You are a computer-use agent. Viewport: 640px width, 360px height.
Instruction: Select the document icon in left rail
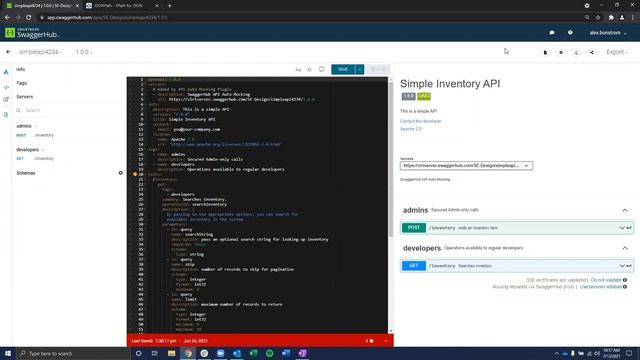[6, 115]
